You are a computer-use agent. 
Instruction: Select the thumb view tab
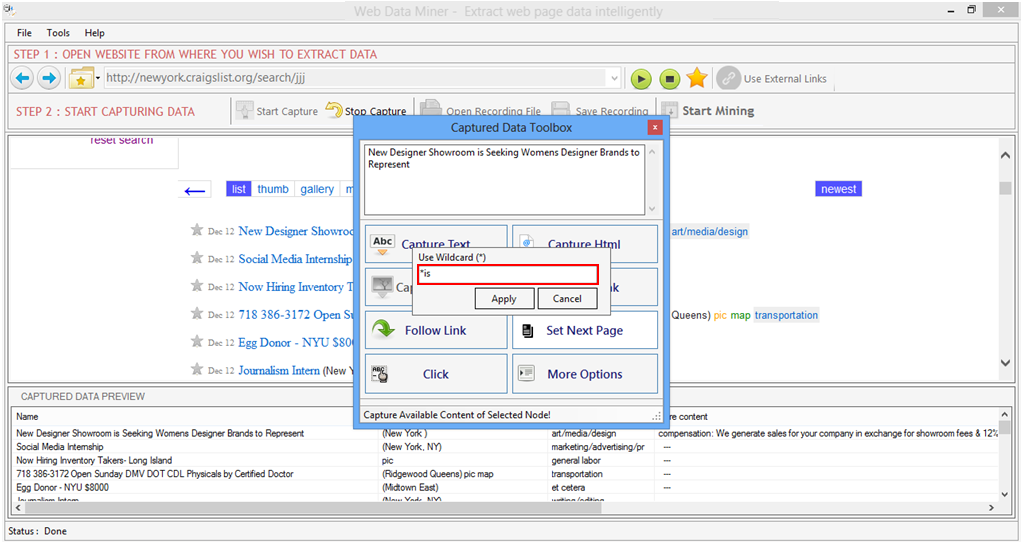click(x=273, y=189)
